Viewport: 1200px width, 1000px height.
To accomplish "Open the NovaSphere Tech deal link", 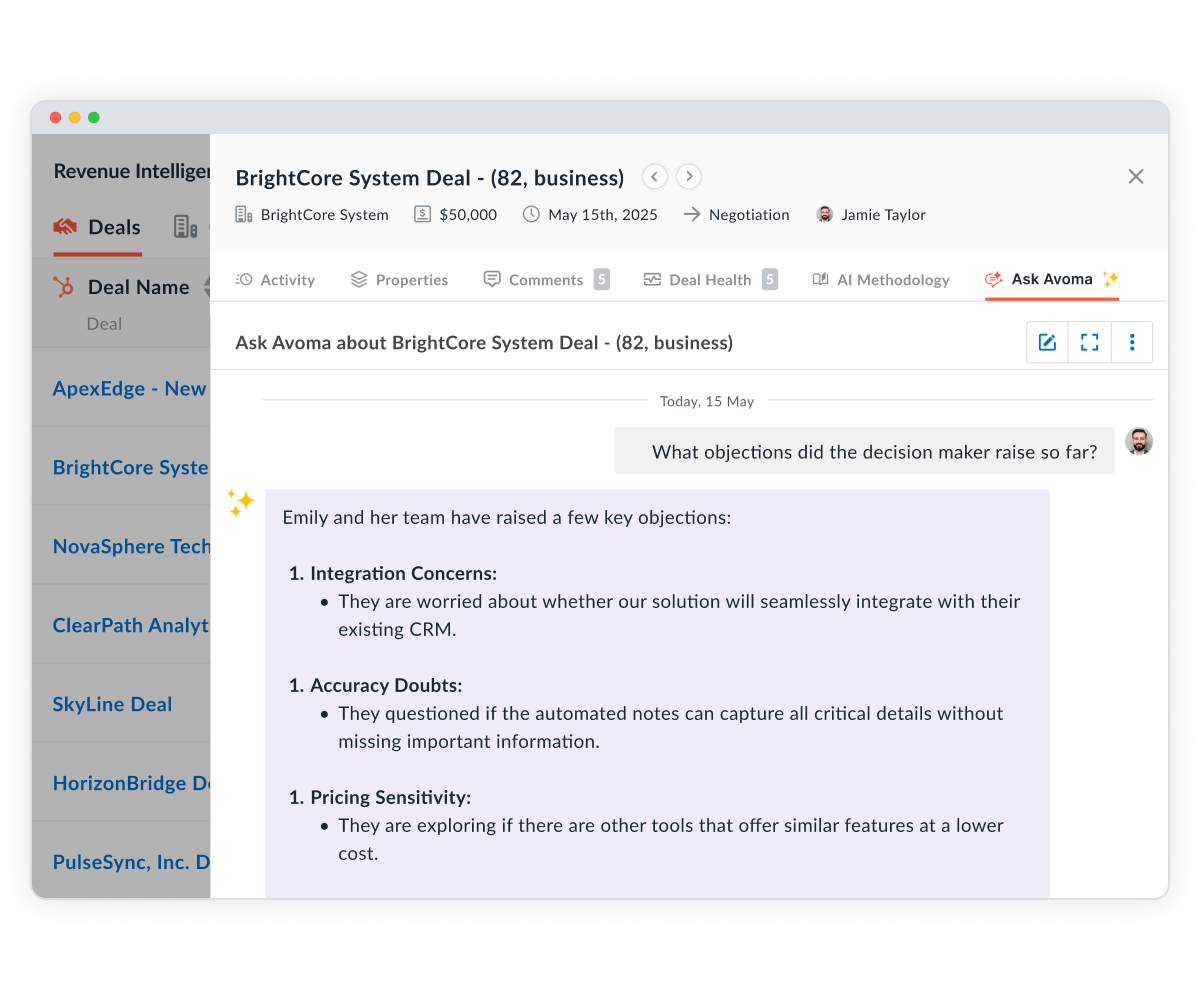I will 131,546.
